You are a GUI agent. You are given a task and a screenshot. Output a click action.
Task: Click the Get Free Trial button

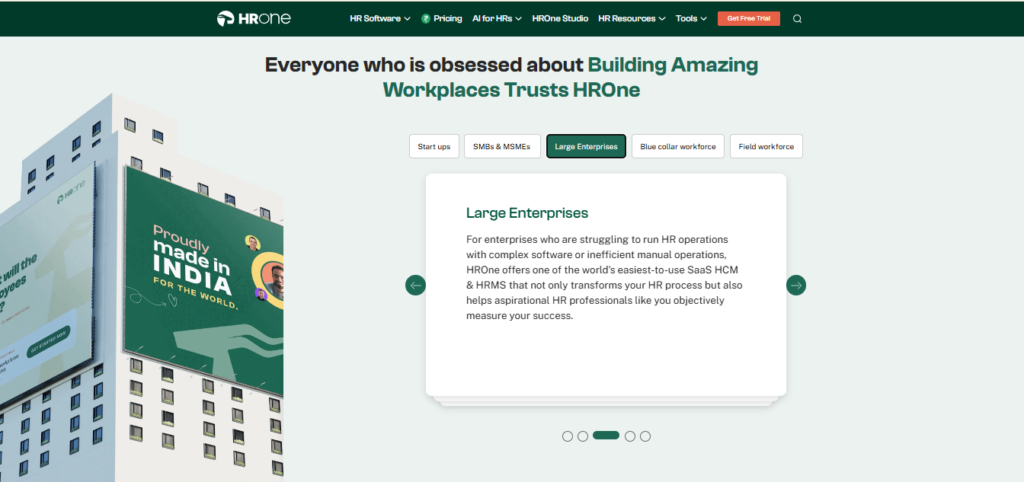click(x=748, y=19)
